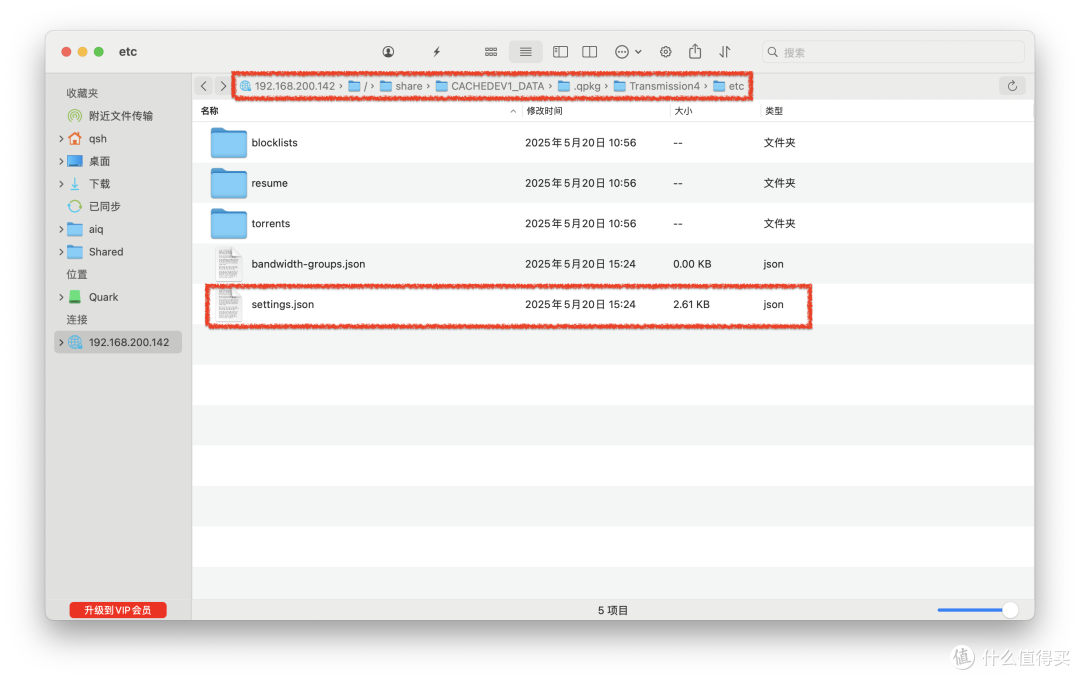Open the settings gear in toolbar

(665, 52)
